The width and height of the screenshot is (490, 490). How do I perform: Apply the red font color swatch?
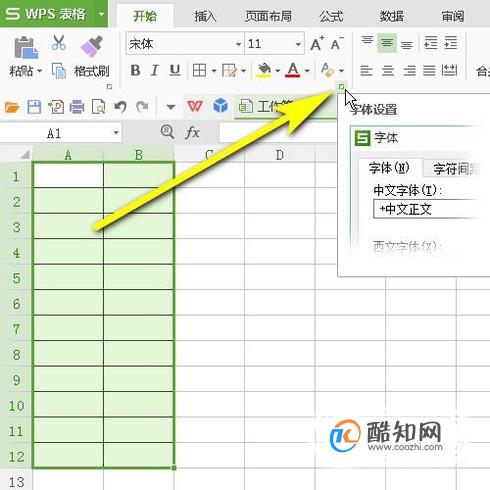point(293,70)
